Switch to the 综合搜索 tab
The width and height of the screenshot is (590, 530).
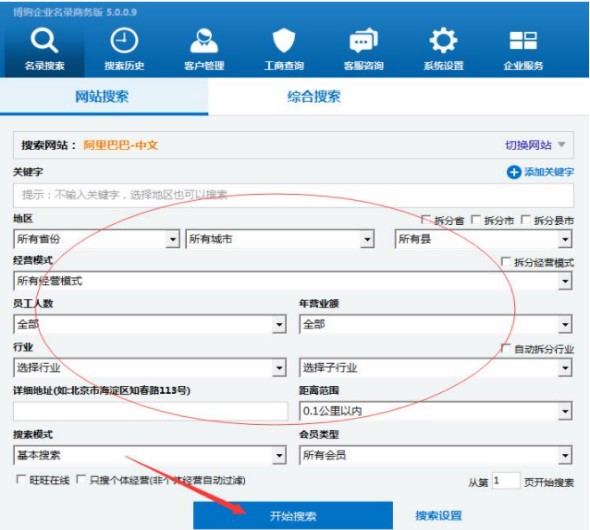314,97
